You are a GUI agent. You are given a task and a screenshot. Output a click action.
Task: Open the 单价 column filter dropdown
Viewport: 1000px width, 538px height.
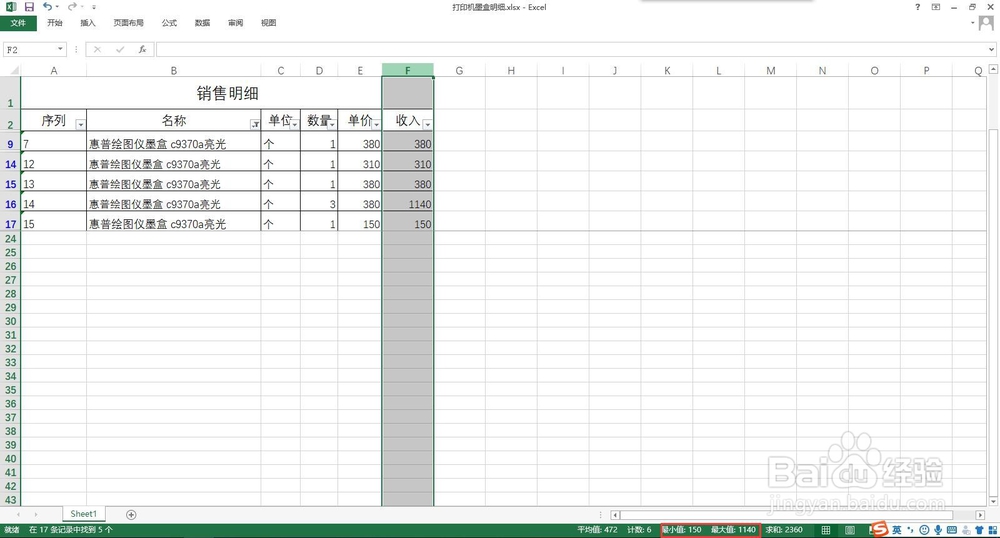click(x=376, y=124)
